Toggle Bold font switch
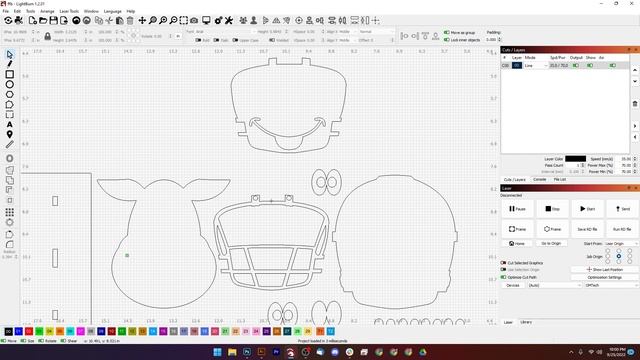 click(x=198, y=40)
